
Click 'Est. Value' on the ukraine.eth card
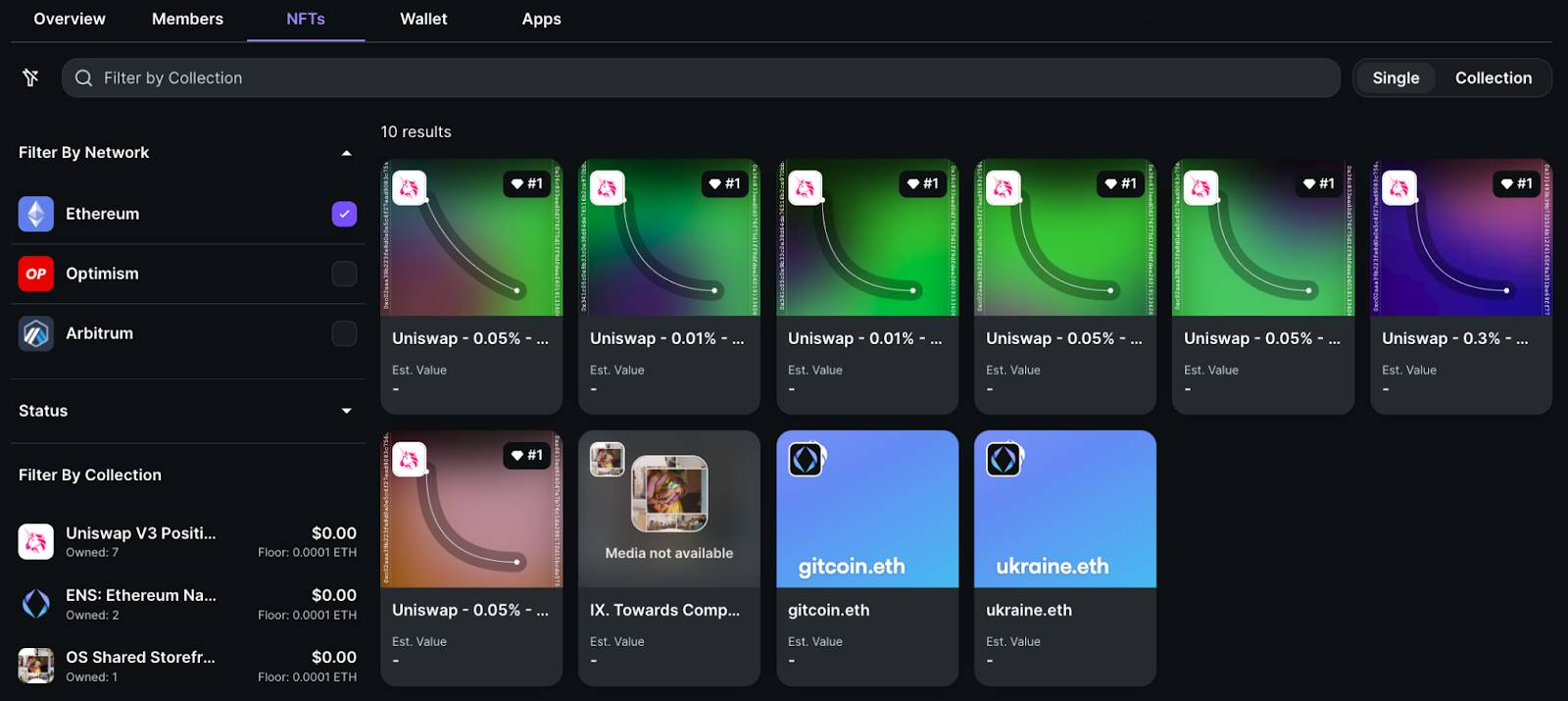click(x=1013, y=641)
